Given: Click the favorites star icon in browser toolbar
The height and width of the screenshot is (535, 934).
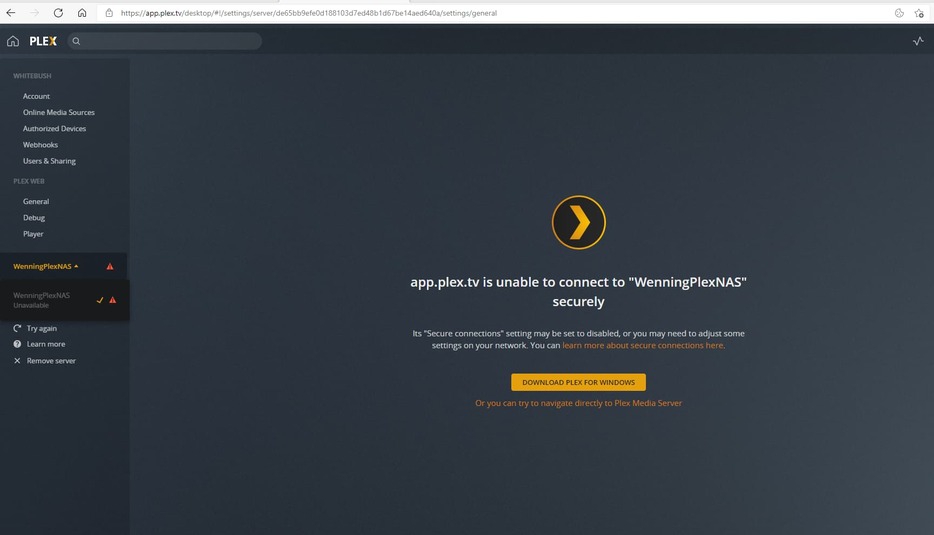Looking at the screenshot, I should (x=919, y=13).
